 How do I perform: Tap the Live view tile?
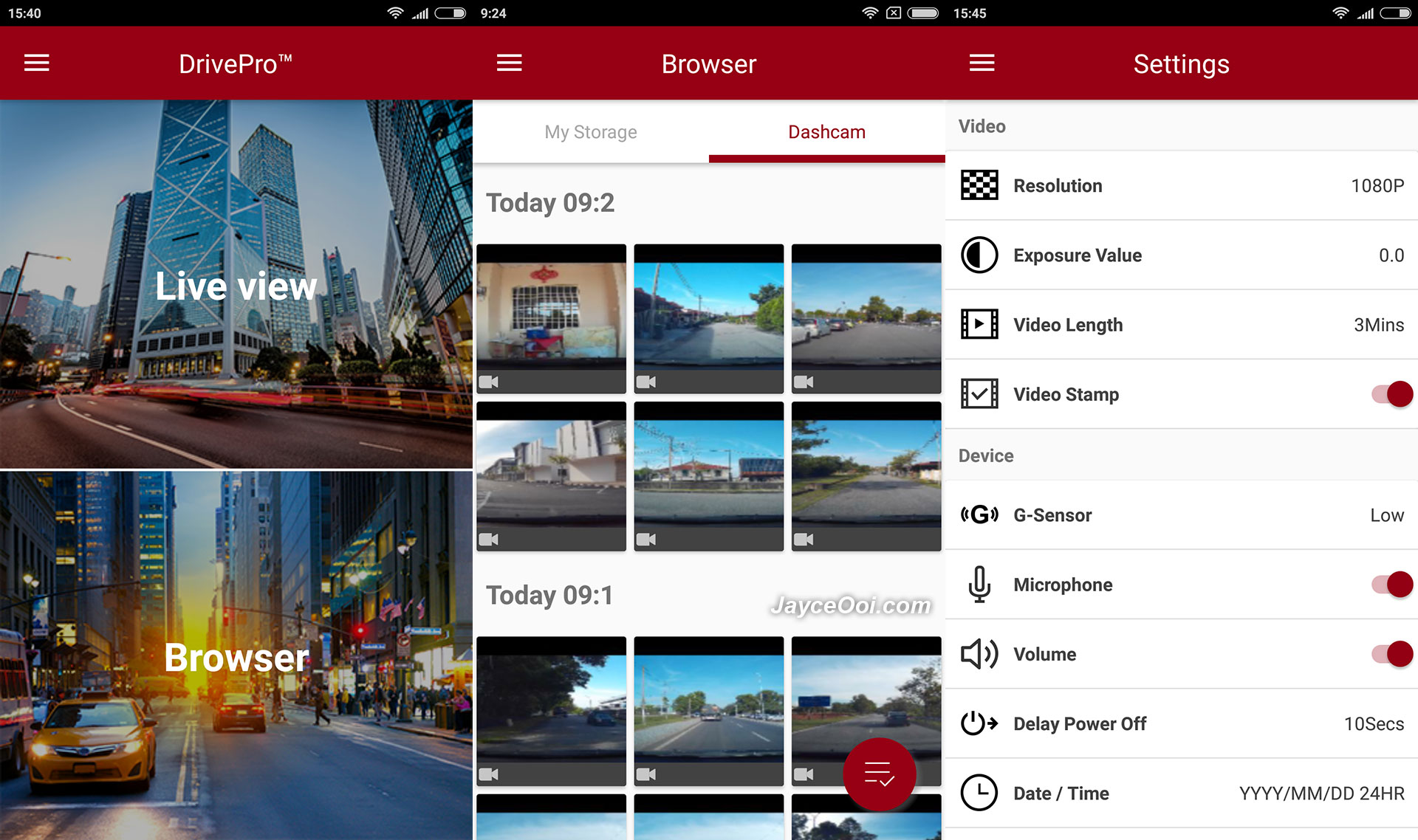point(236,284)
